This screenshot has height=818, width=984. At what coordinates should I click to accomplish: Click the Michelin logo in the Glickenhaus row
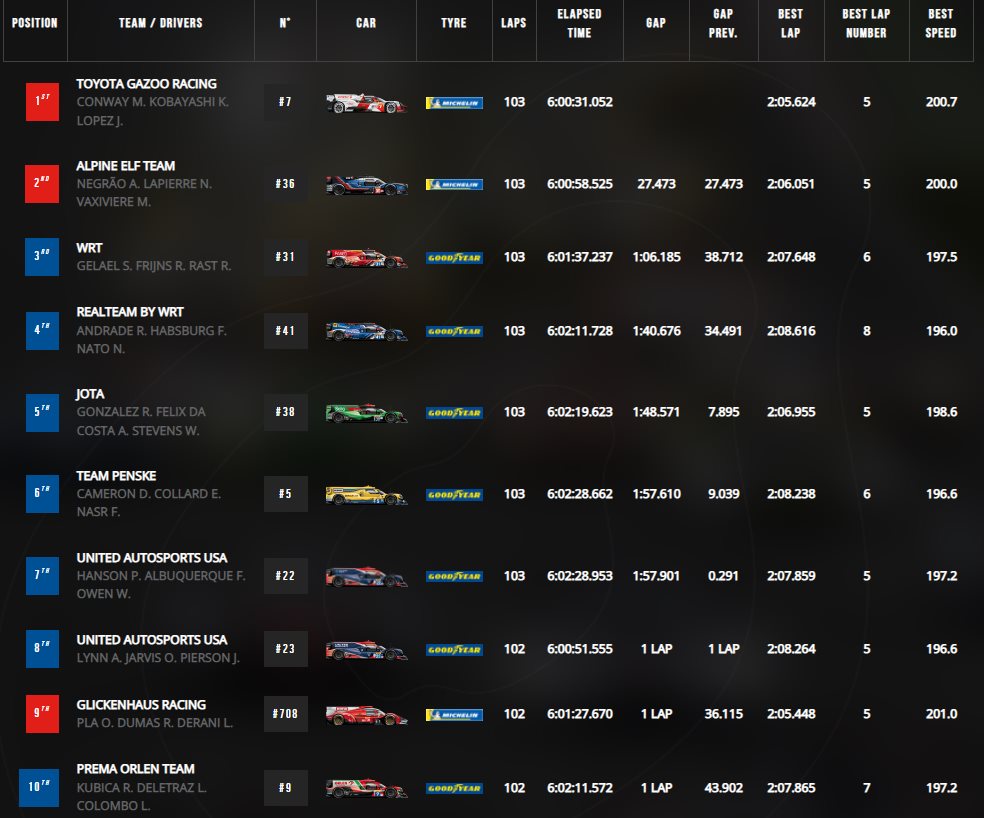pyautogui.click(x=454, y=715)
